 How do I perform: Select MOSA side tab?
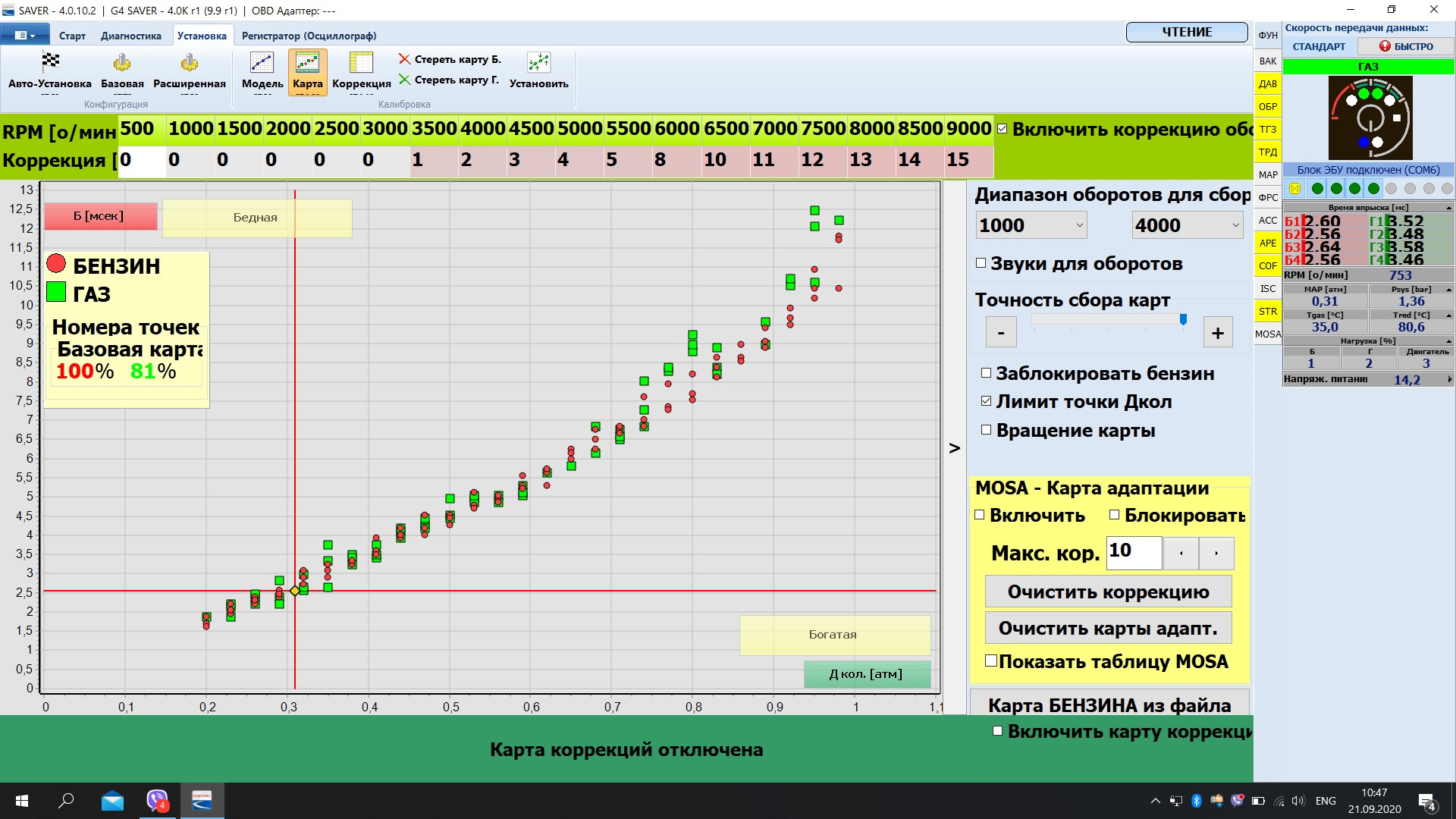point(1268,334)
